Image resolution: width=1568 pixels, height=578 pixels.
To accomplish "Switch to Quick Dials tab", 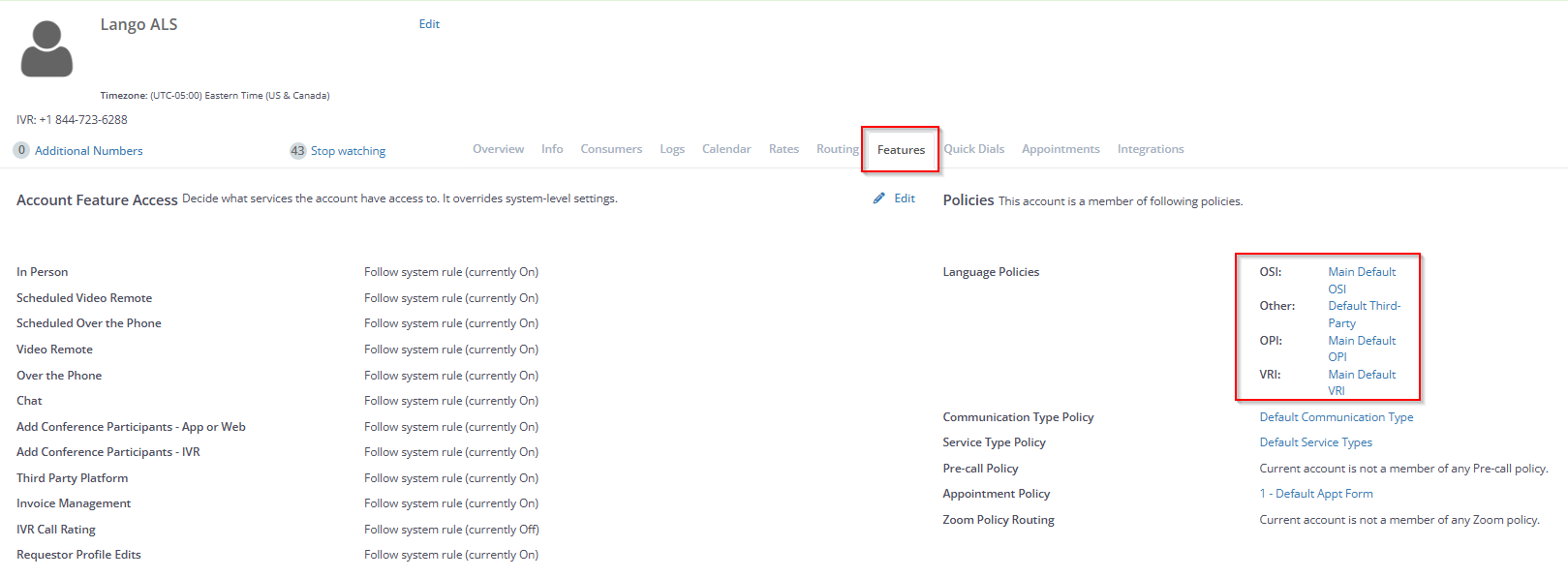I will point(973,149).
